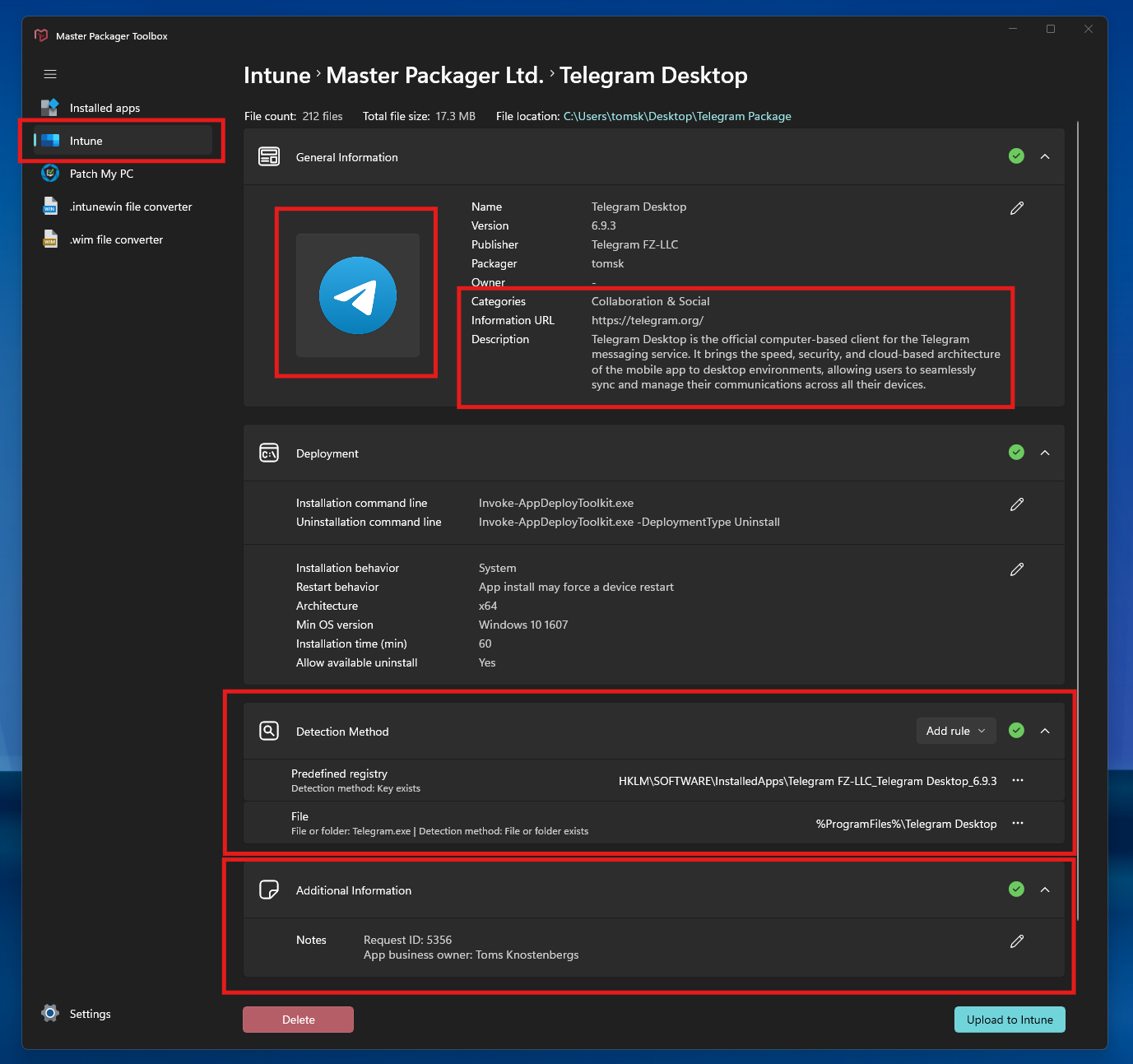
Task: Click the Intune breadcrumb link
Action: coord(277,76)
